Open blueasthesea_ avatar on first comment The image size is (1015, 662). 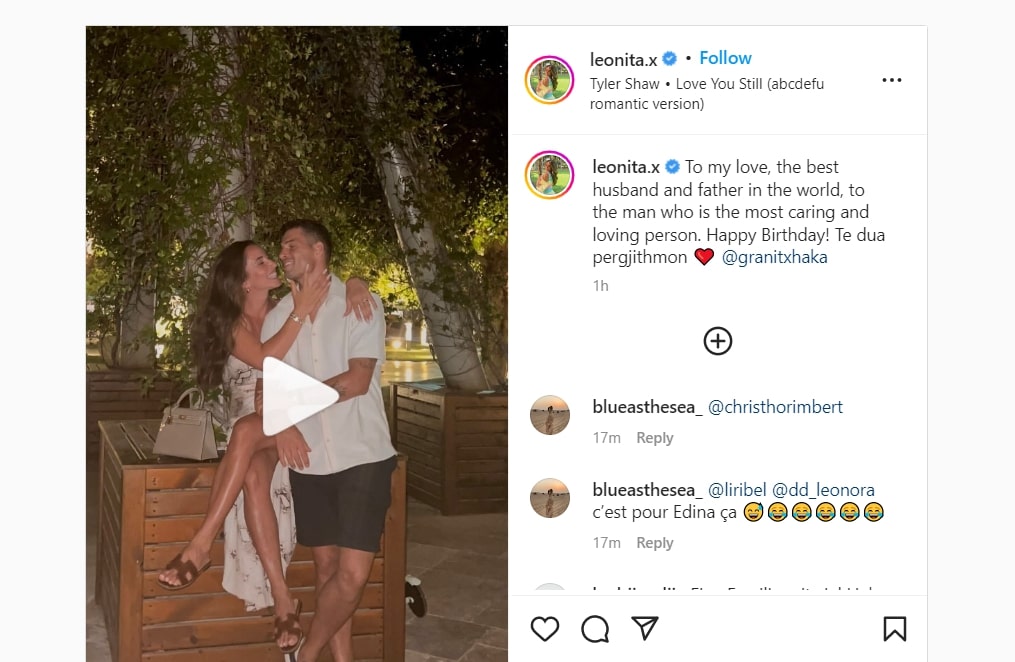click(549, 415)
